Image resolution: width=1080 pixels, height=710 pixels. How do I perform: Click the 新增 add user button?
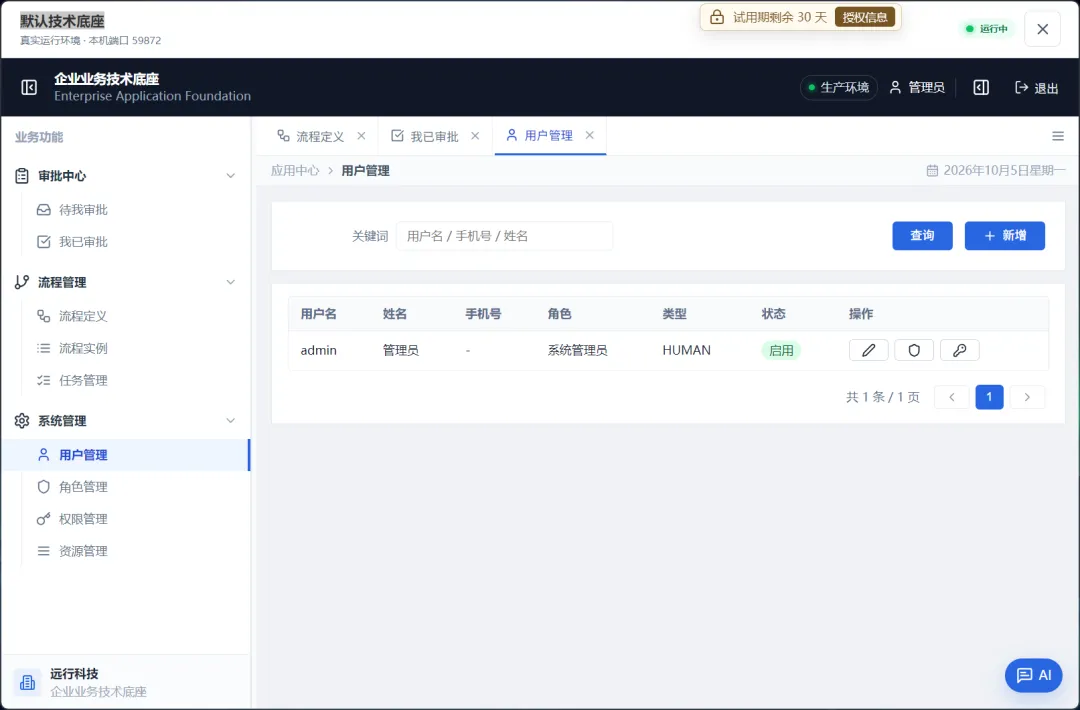pos(1004,236)
